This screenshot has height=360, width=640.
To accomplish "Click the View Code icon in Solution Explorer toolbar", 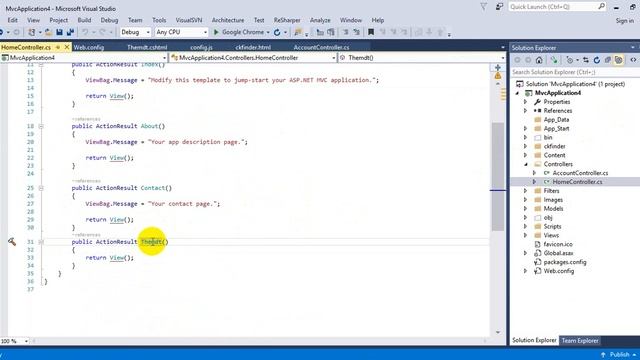I will click(633, 60).
